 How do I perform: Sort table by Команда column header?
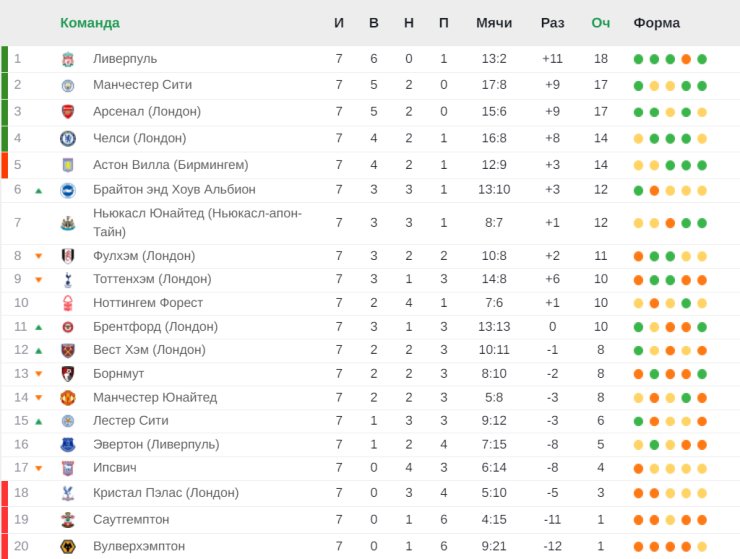(89, 23)
